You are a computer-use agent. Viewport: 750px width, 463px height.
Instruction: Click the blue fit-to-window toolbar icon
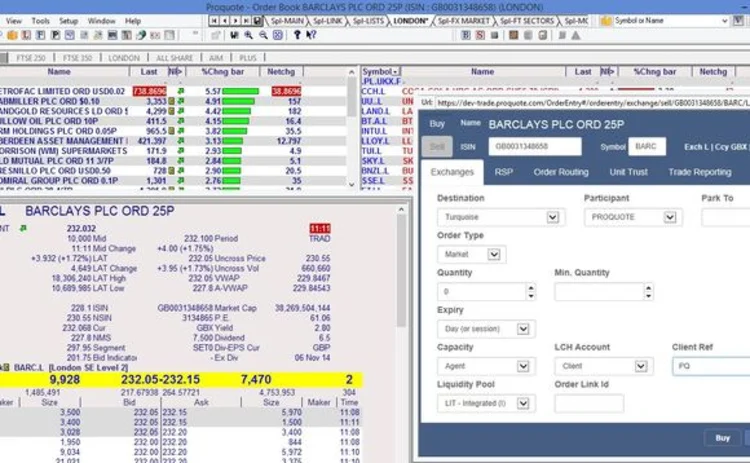[x=277, y=35]
